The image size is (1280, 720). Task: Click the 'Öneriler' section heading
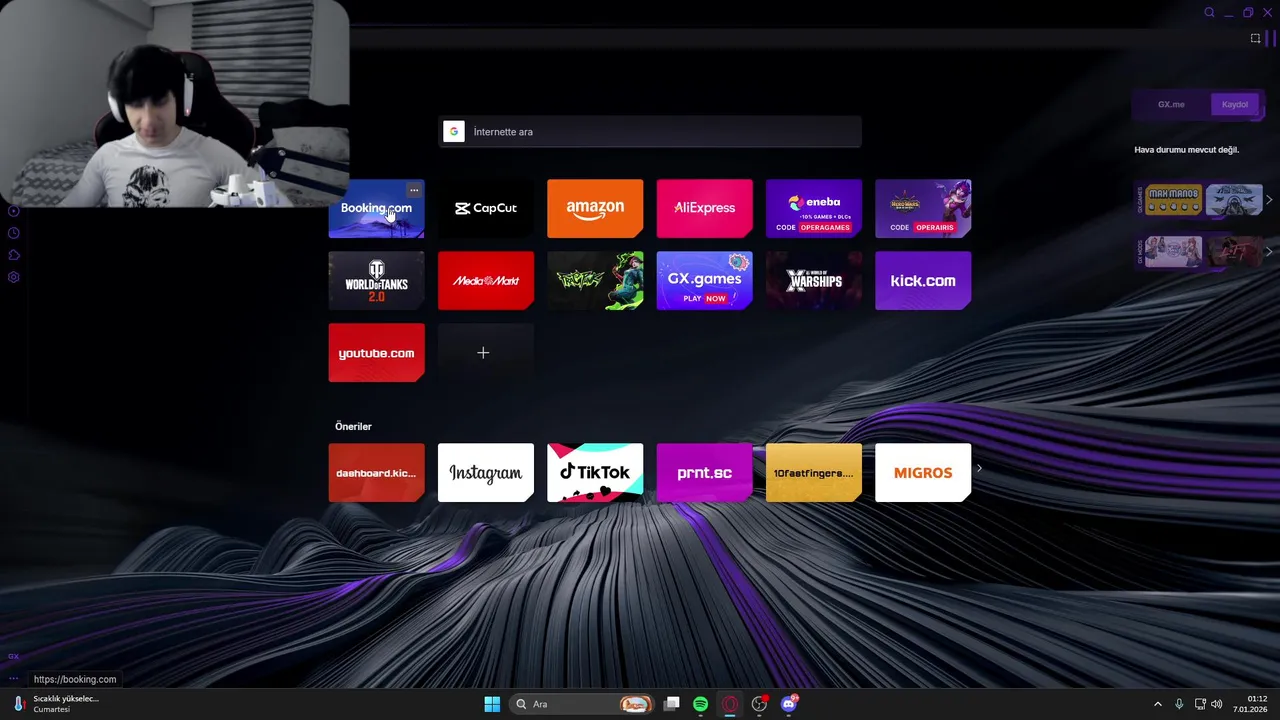click(x=353, y=427)
